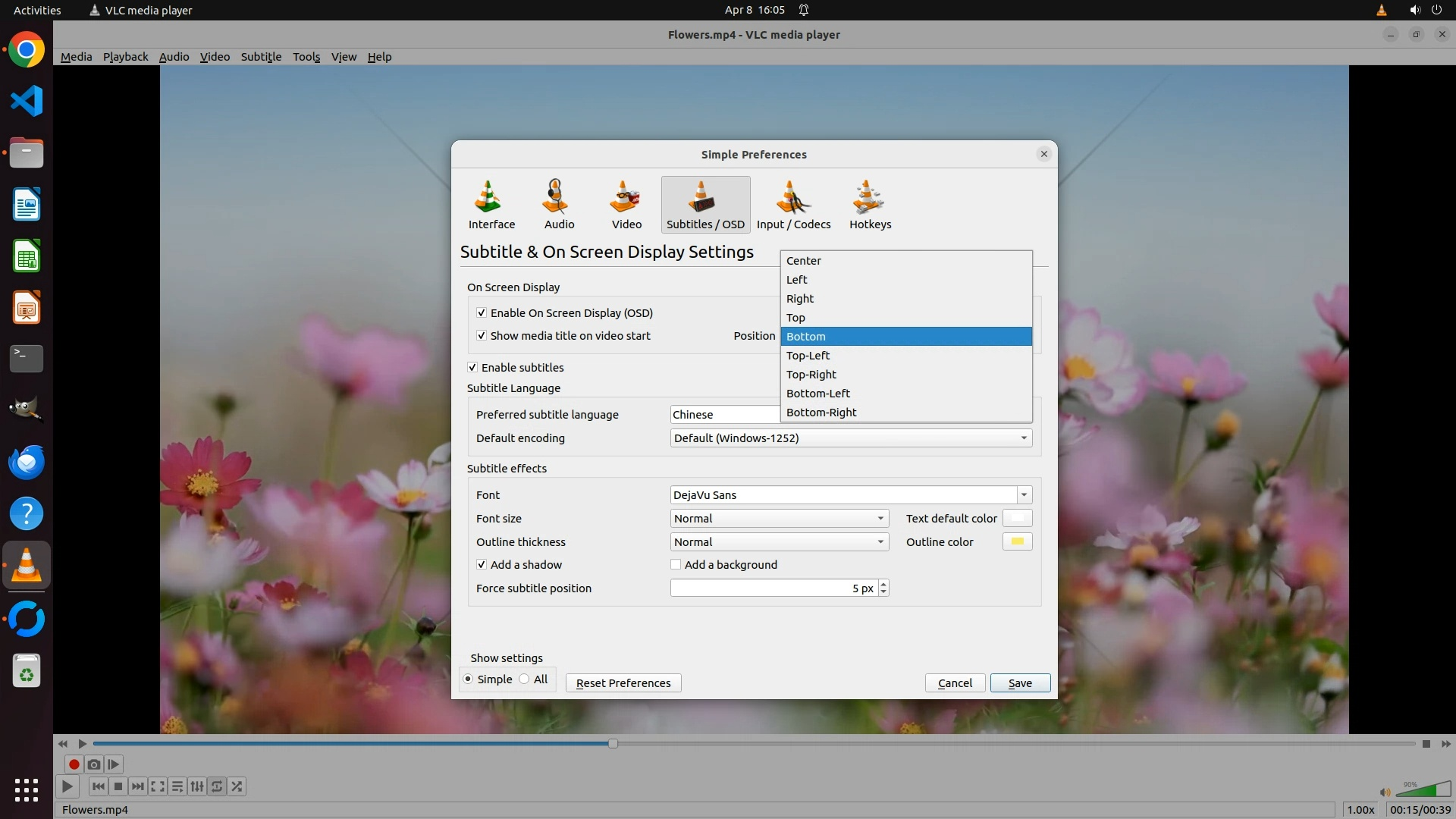Switch to the Video preferences category

pos(626,204)
